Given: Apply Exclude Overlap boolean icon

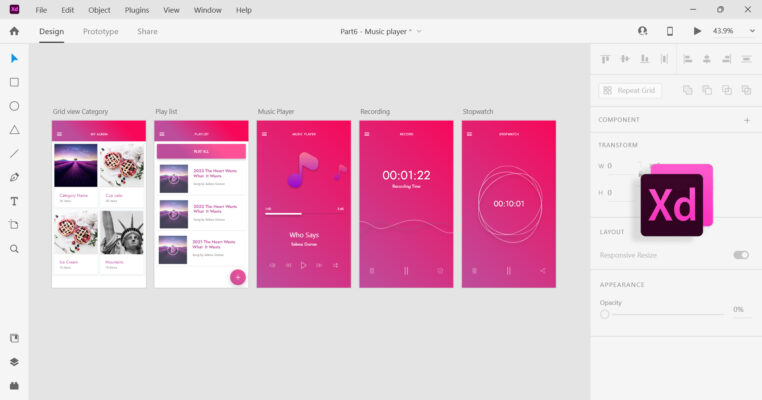Looking at the screenshot, I should coord(746,90).
